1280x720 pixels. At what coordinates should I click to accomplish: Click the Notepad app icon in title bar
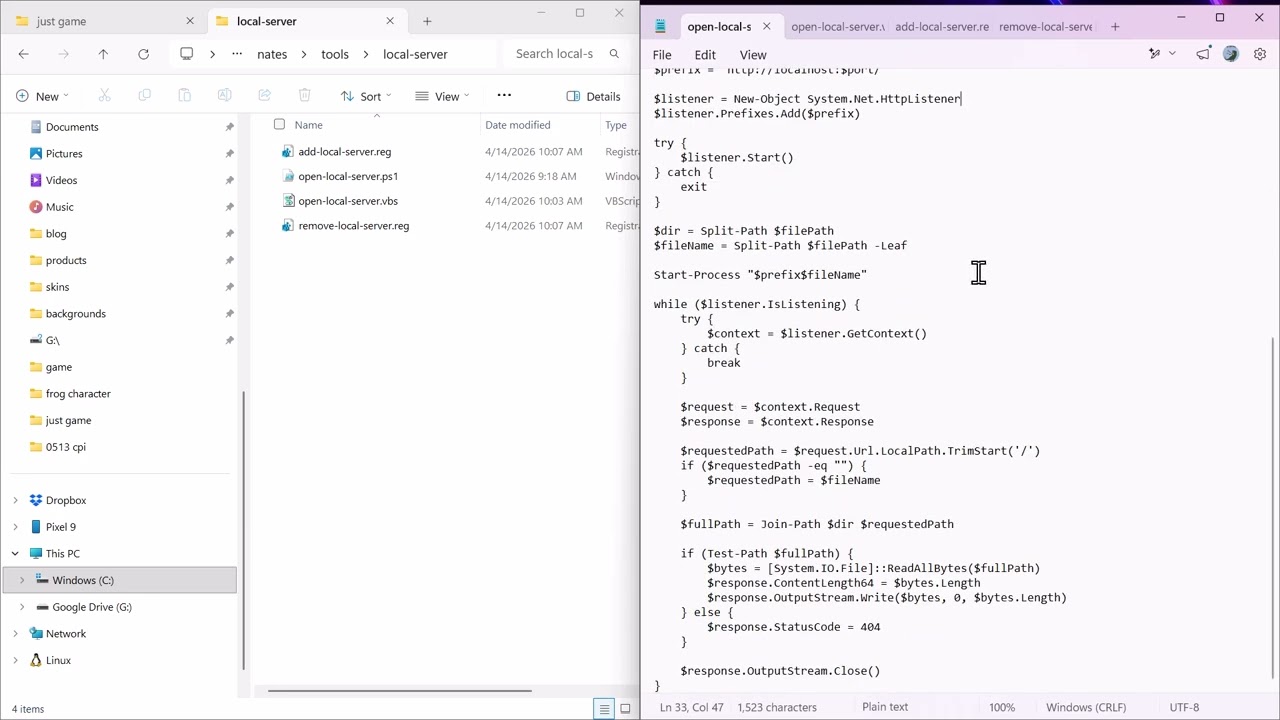coord(660,27)
